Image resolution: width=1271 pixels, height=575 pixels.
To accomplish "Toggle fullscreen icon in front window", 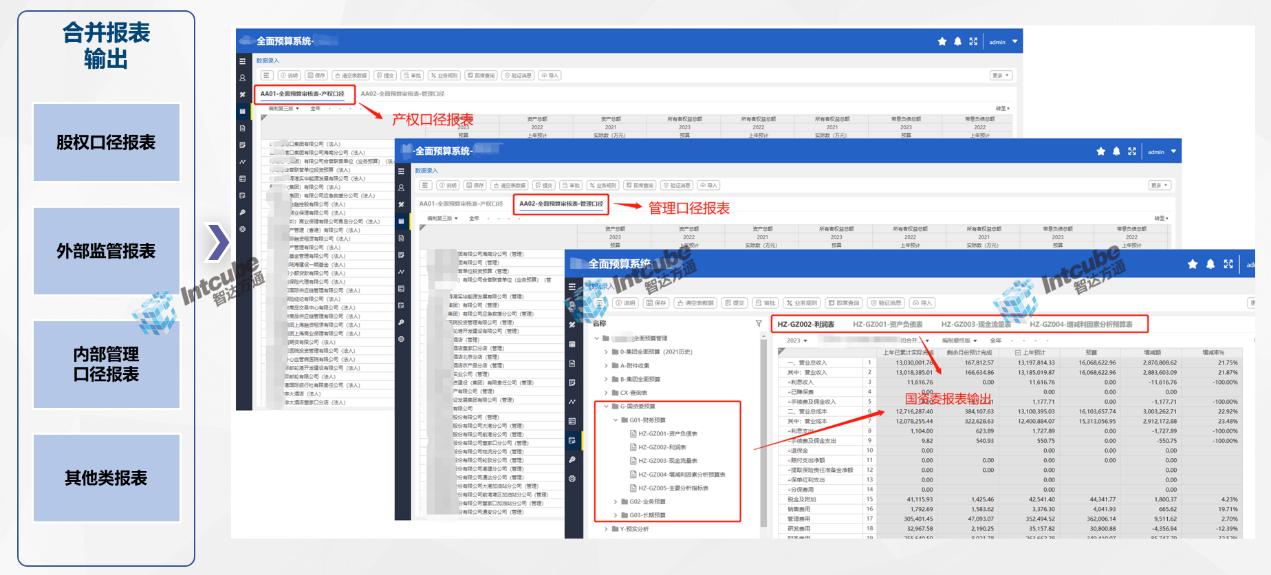I will click(x=1229, y=264).
